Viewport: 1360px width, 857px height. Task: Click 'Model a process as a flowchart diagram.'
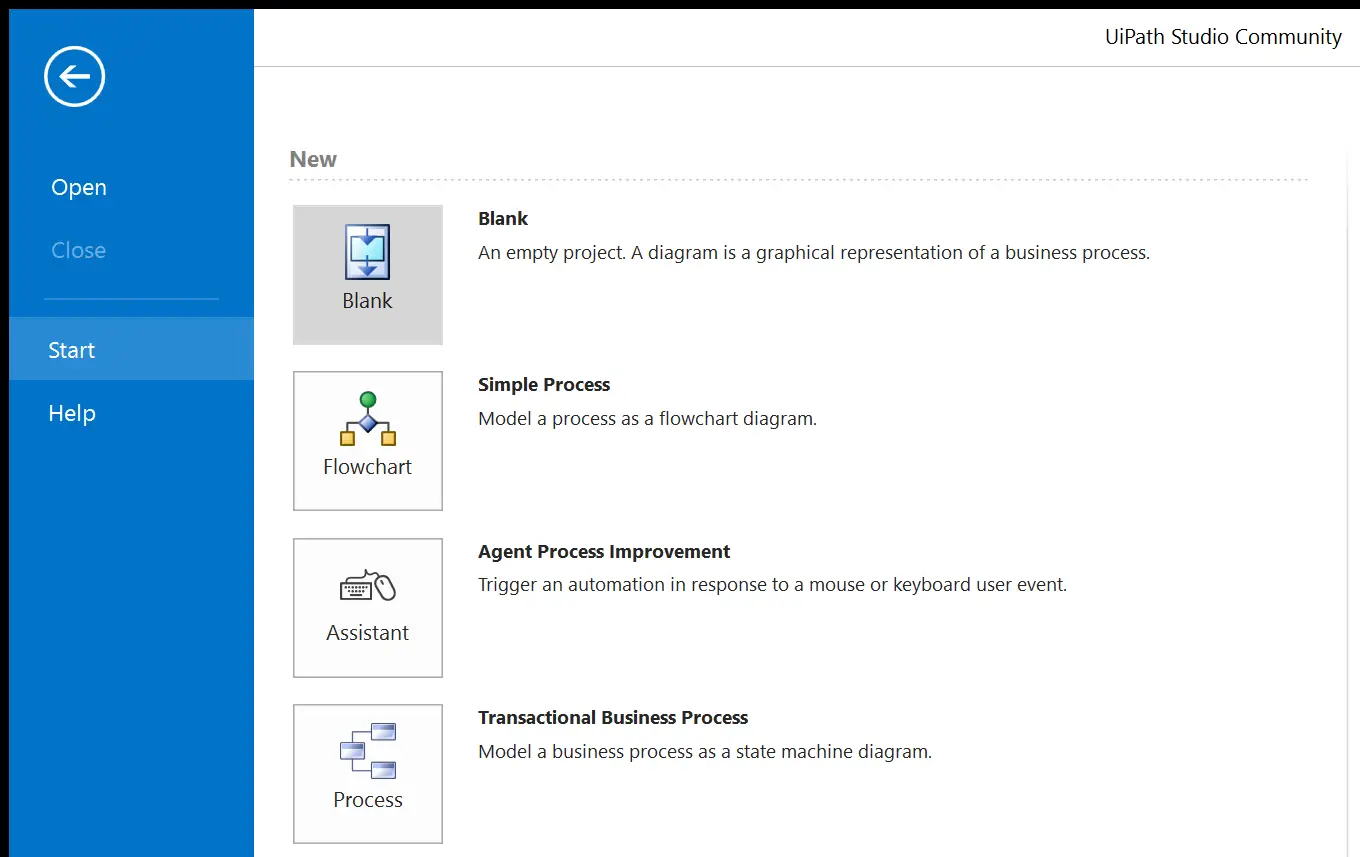click(648, 419)
